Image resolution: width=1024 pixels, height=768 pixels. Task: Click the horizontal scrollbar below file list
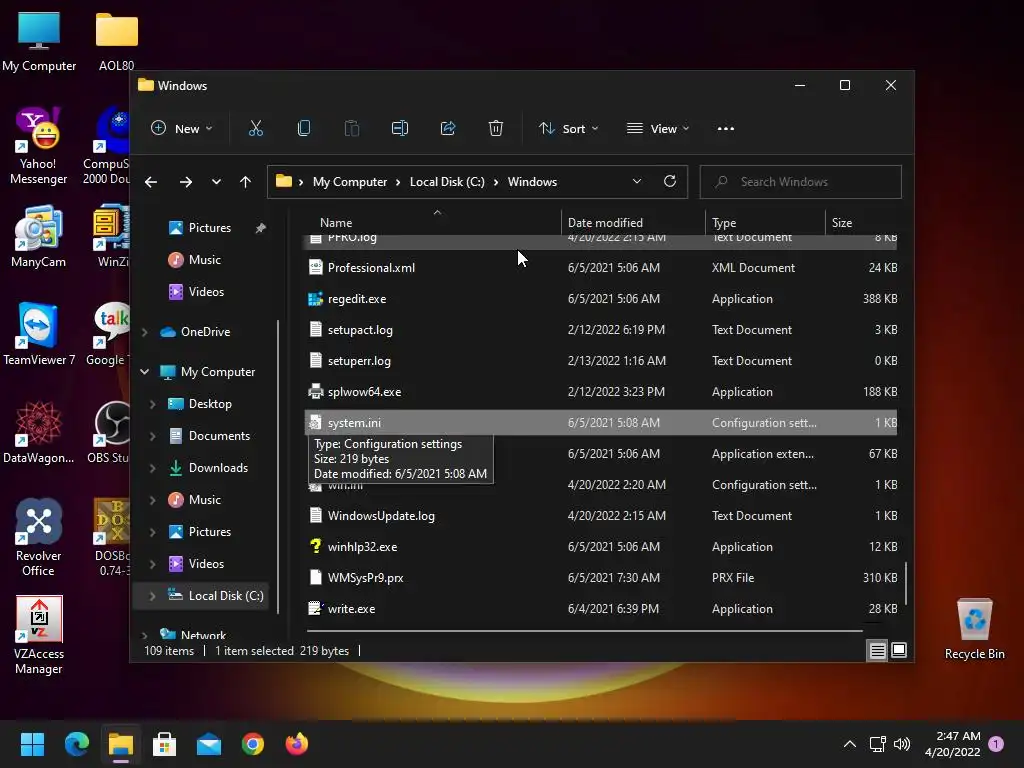(x=584, y=631)
